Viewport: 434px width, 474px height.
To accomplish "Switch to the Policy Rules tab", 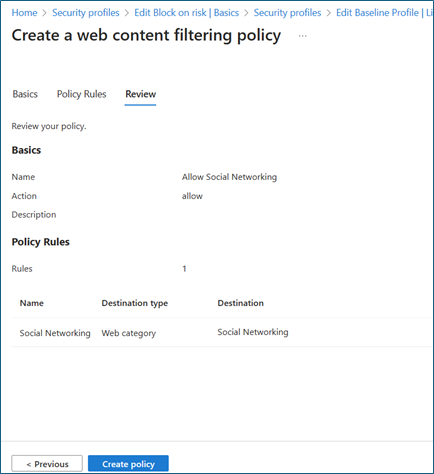I will point(81,94).
